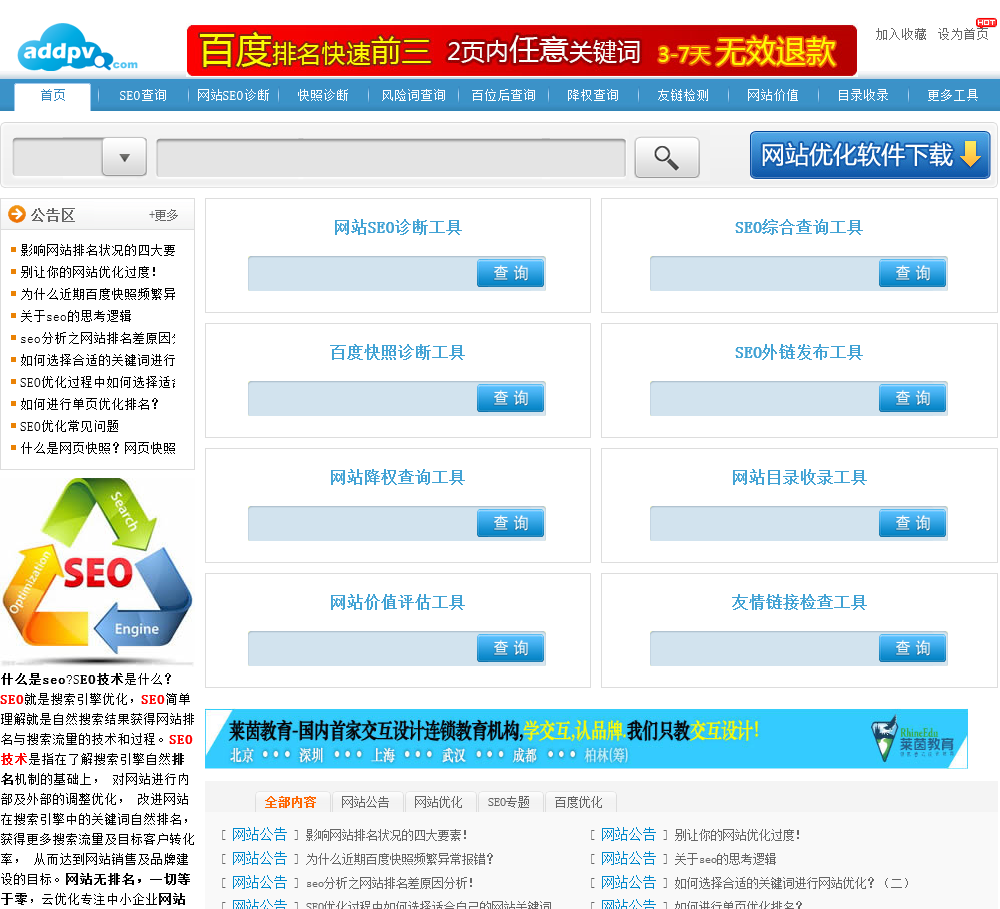1000x909 pixels.
Task: Click the main search input field
Action: [391, 157]
